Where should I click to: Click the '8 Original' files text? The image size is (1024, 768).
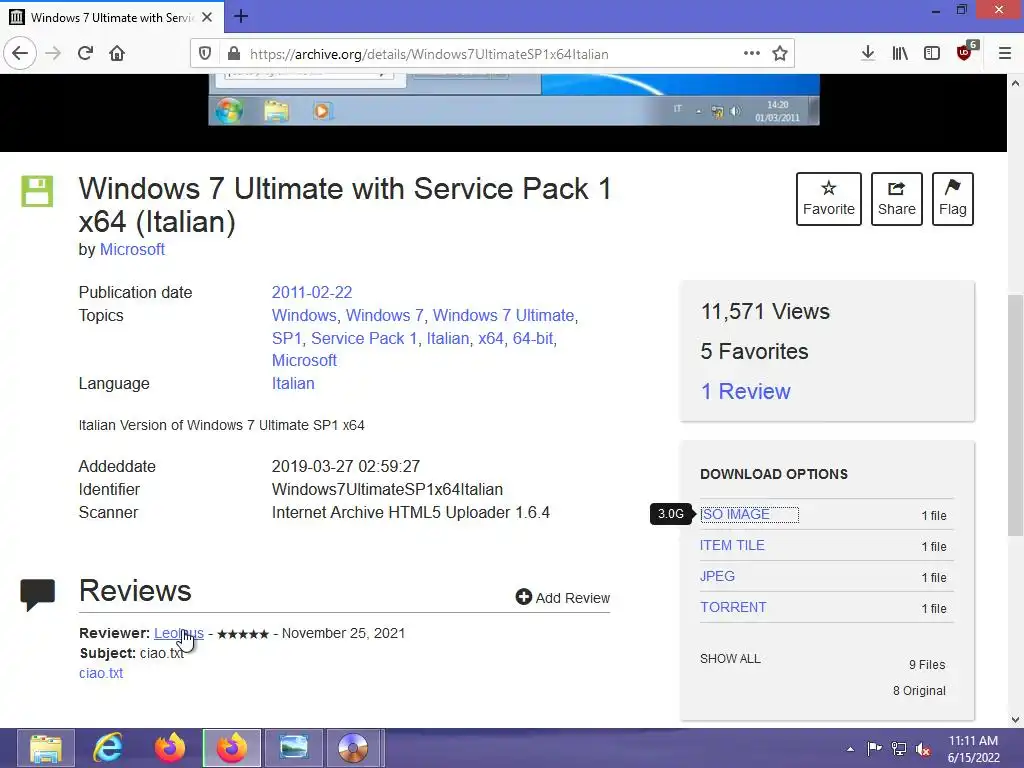tap(919, 691)
